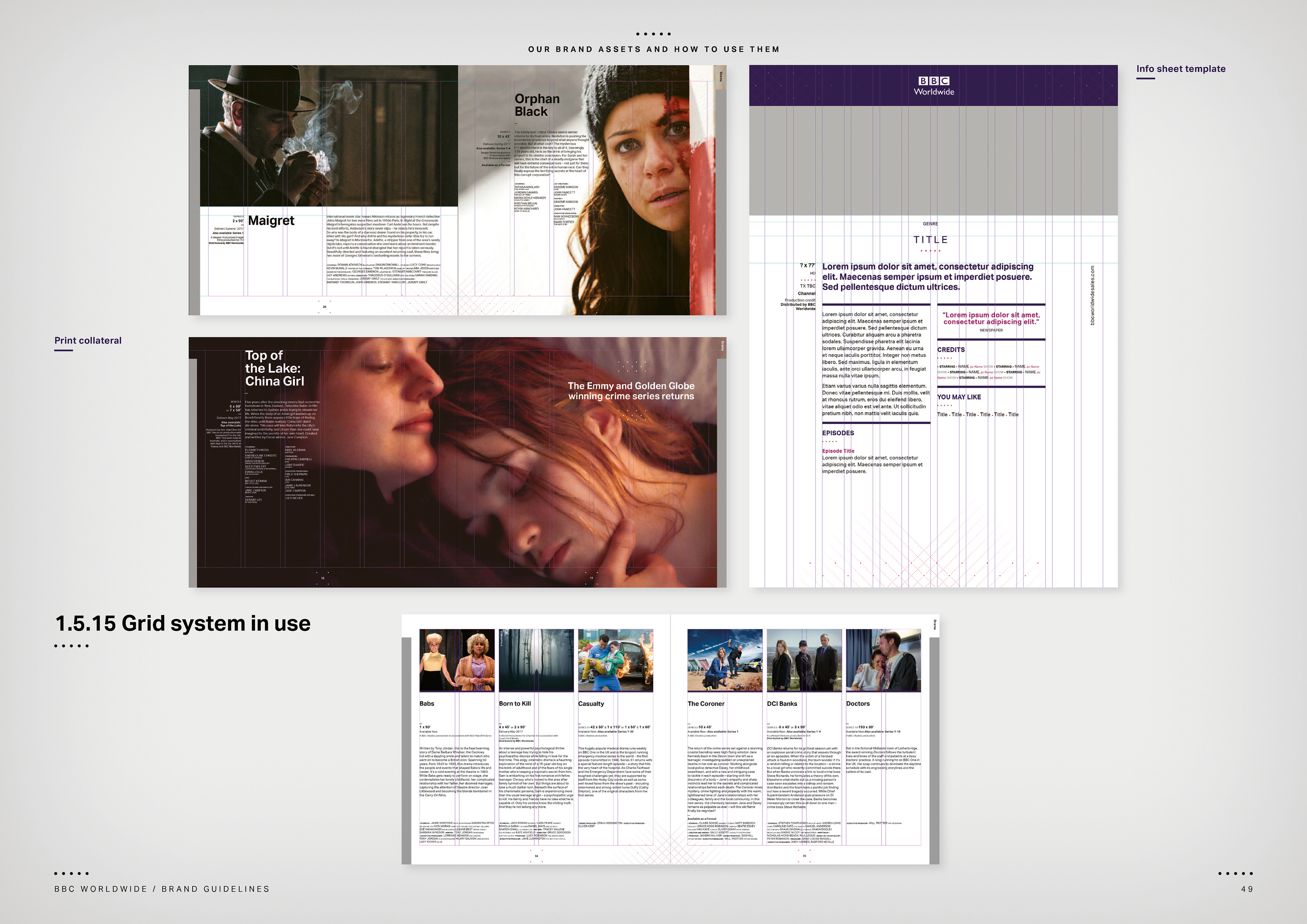Viewport: 1307px width, 924px height.
Task: Click the 'Babs' programme title
Action: point(426,704)
